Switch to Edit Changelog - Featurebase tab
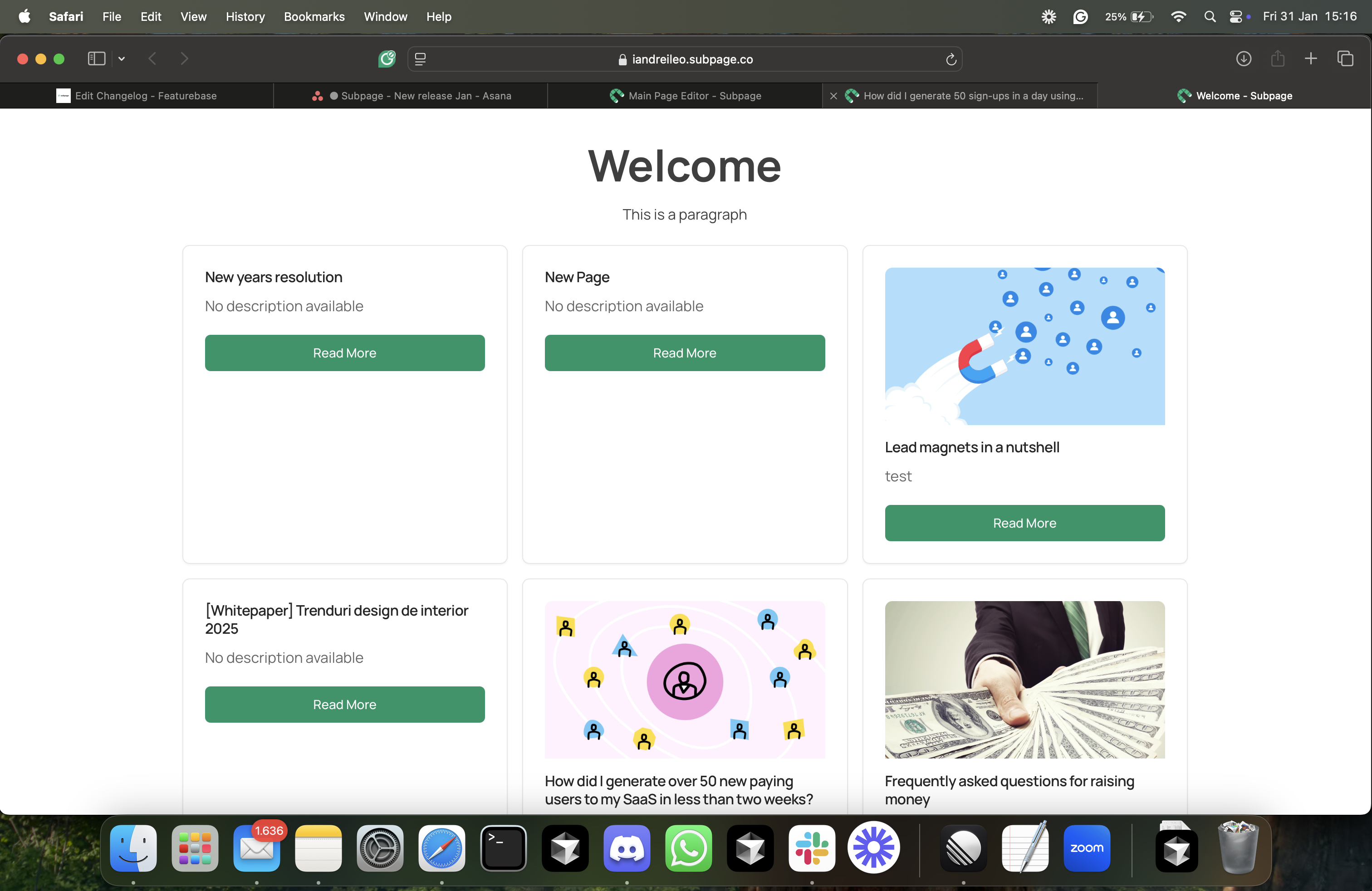 pos(137,96)
